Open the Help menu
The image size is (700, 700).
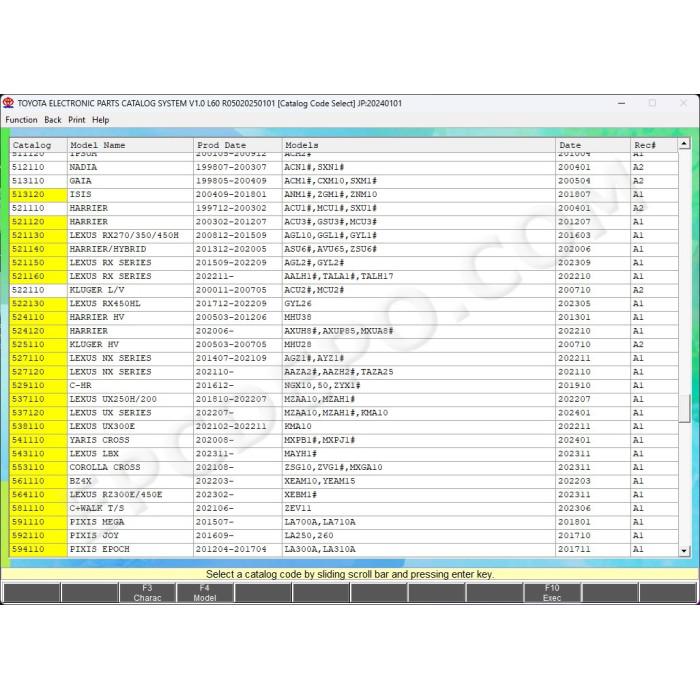[100, 120]
